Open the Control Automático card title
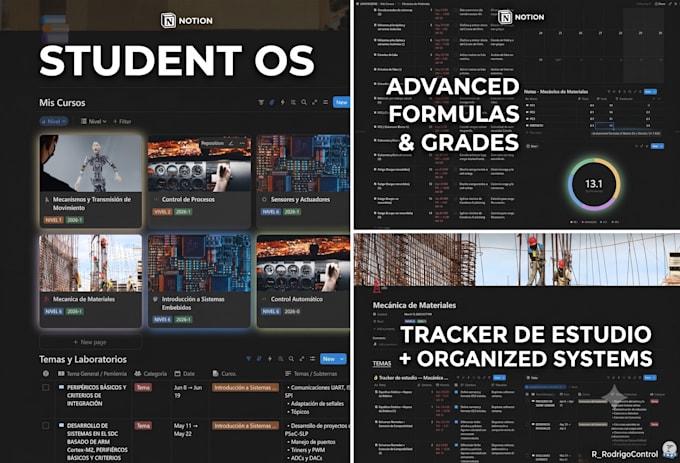The width and height of the screenshot is (680, 463). click(x=297, y=299)
